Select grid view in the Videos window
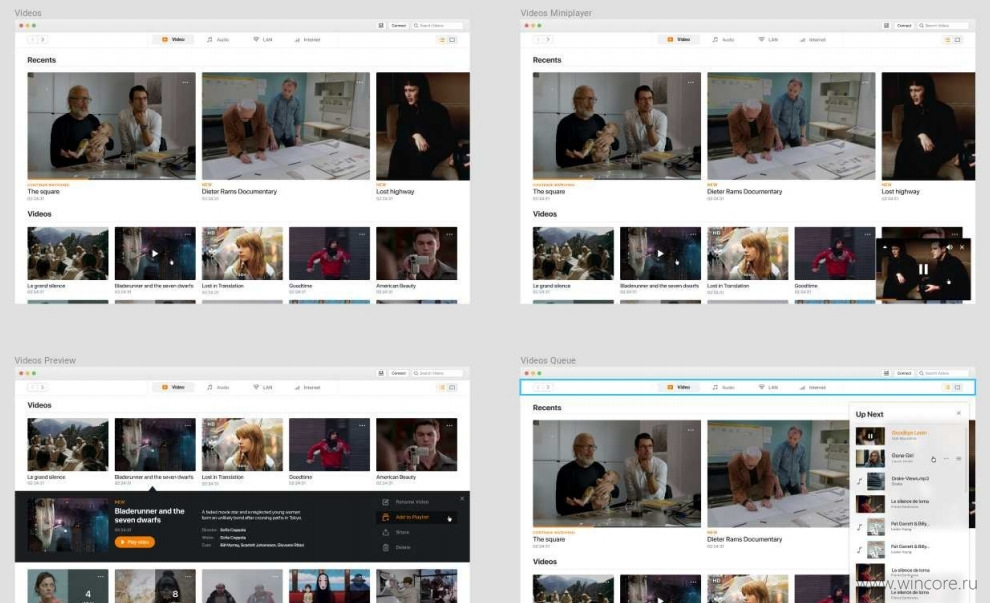This screenshot has width=990, height=603. 452,40
